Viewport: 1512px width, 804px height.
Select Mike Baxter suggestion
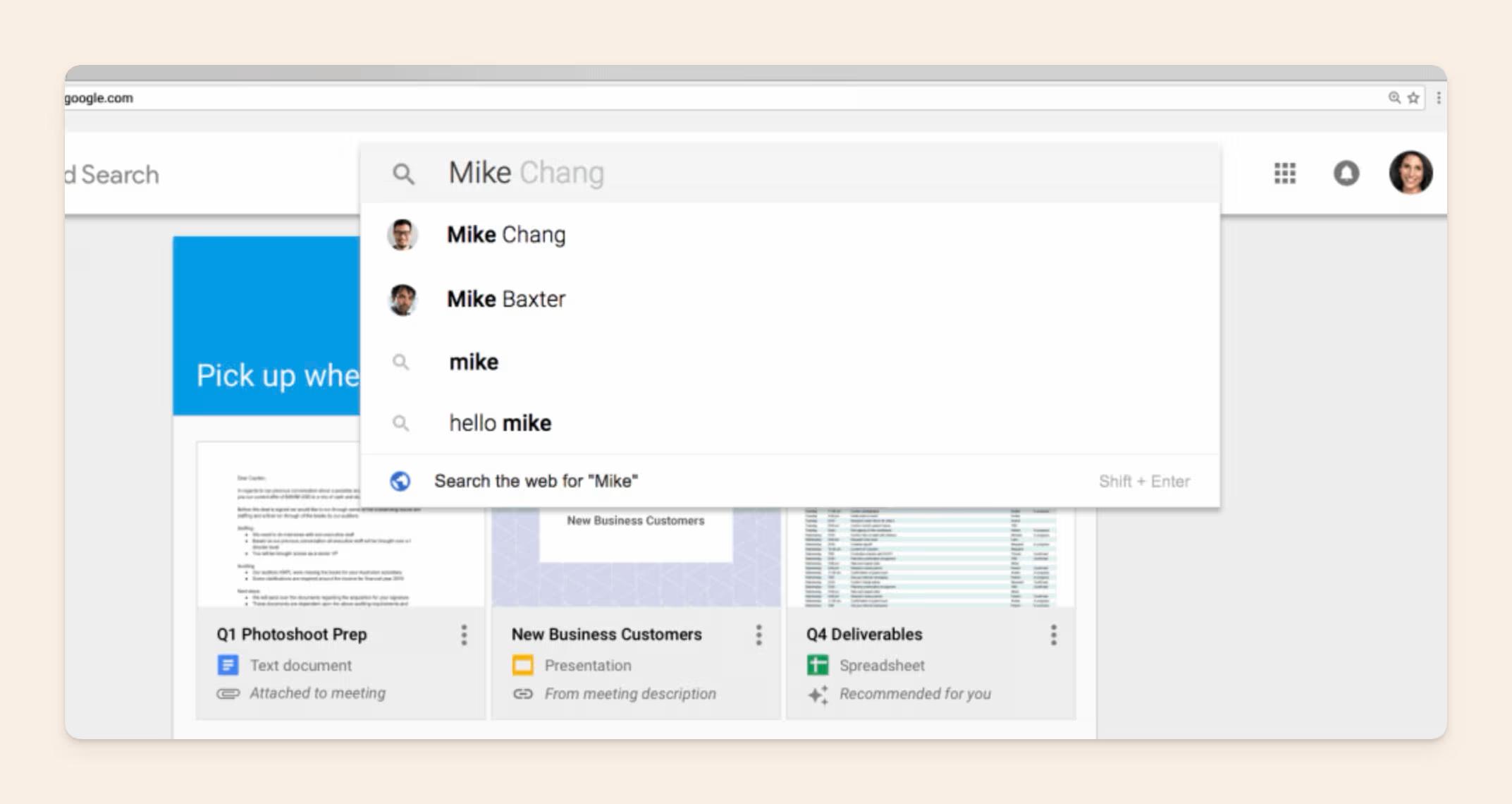point(789,299)
